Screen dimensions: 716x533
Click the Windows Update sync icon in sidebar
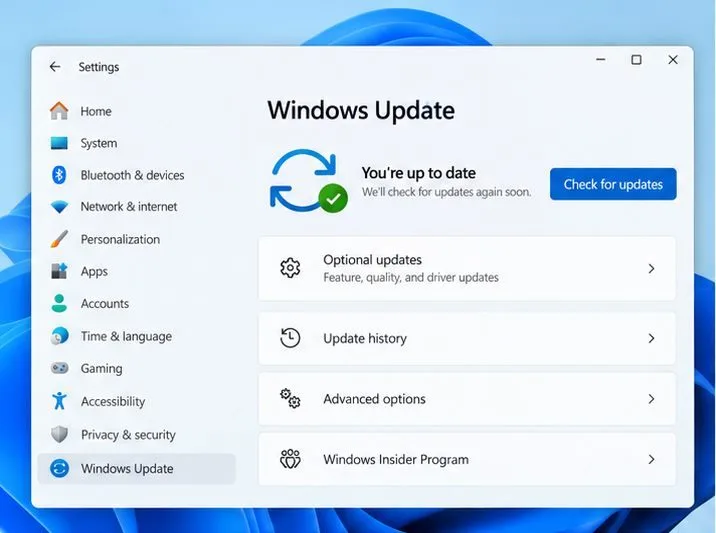59,469
